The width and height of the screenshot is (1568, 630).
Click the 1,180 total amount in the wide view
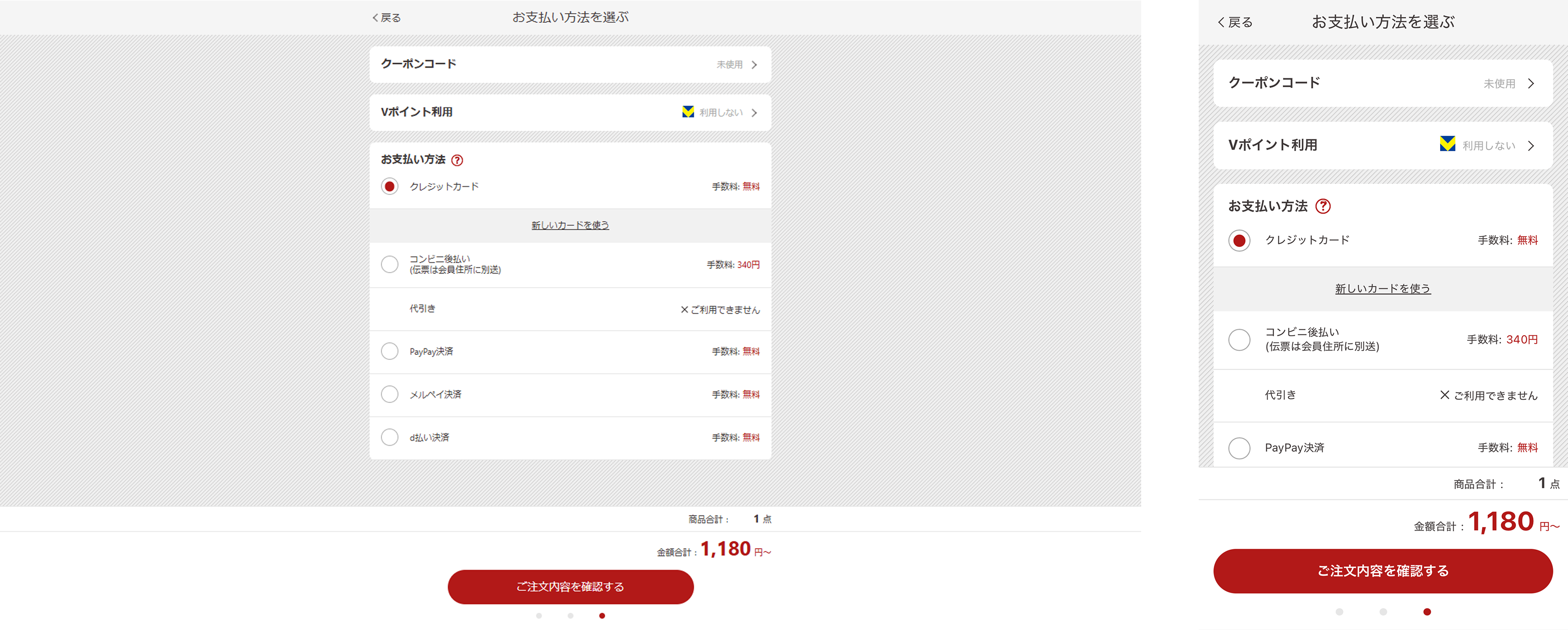[x=725, y=549]
